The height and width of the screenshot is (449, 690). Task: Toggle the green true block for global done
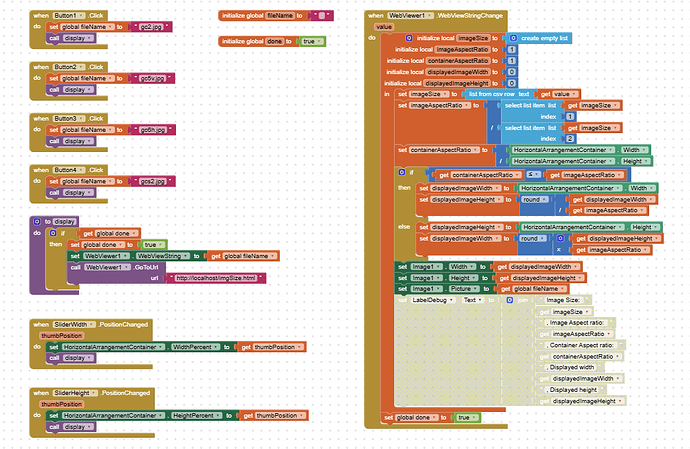tap(313, 41)
